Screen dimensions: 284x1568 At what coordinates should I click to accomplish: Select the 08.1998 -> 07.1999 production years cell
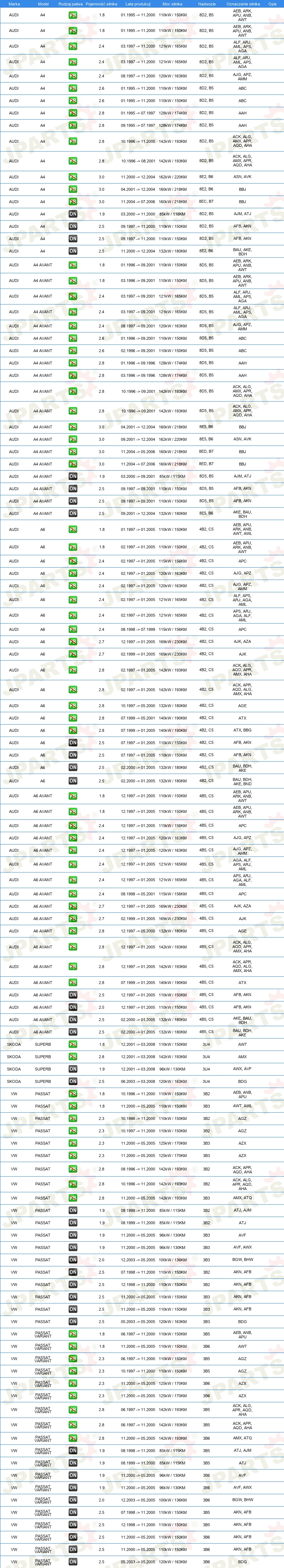138,629
